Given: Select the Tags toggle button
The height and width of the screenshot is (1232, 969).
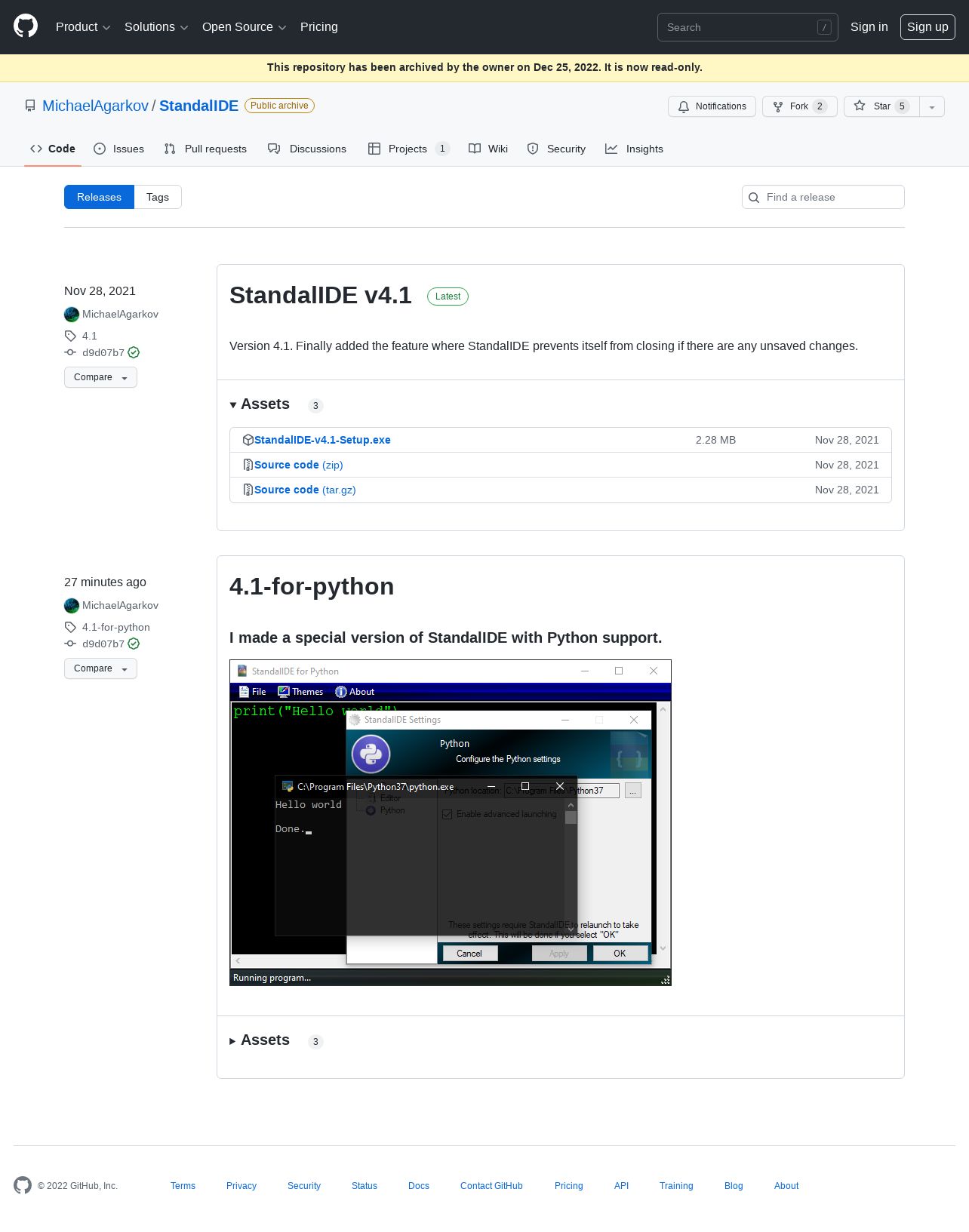Looking at the screenshot, I should pyautogui.click(x=158, y=197).
